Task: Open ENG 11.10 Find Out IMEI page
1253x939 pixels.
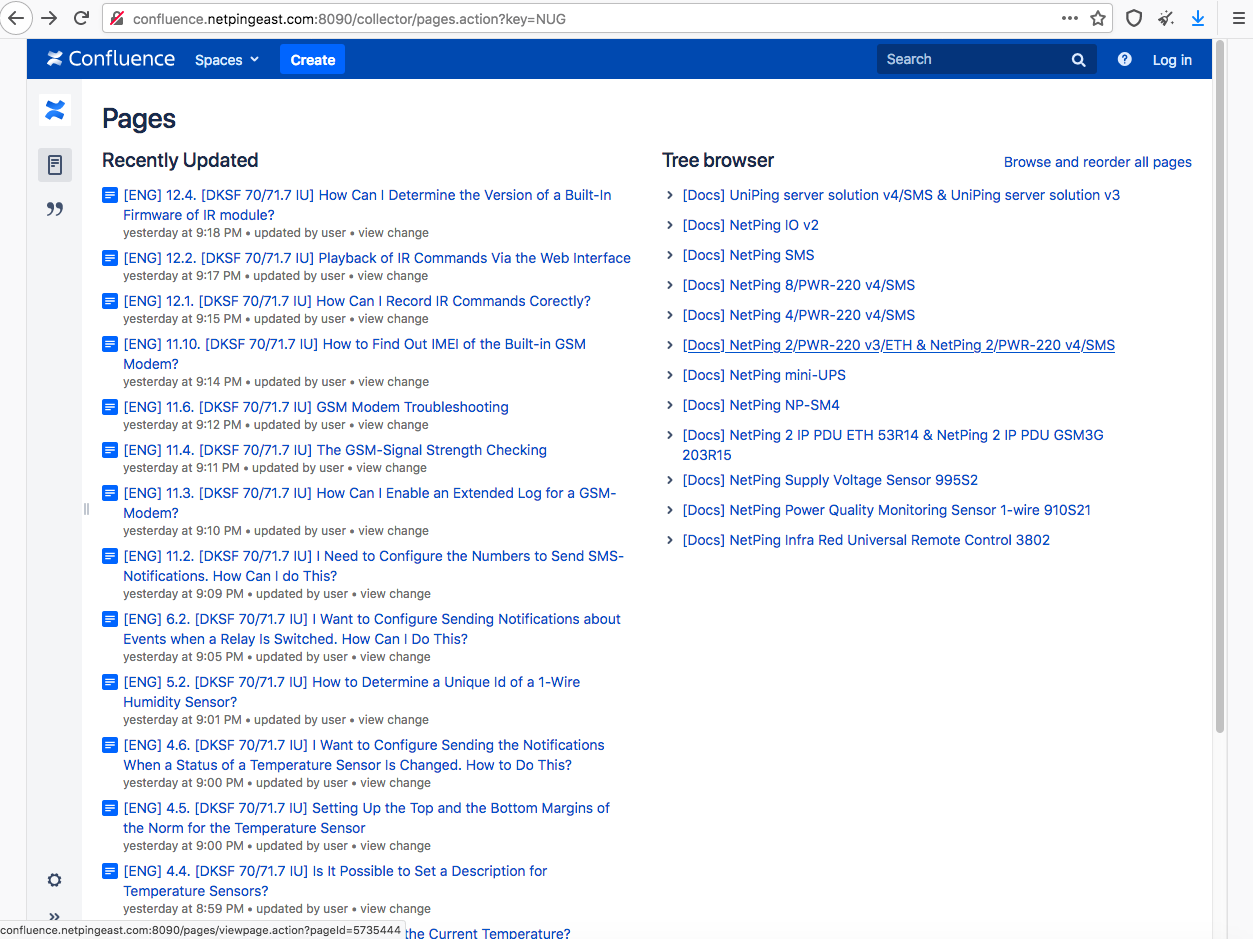Action: 355,354
